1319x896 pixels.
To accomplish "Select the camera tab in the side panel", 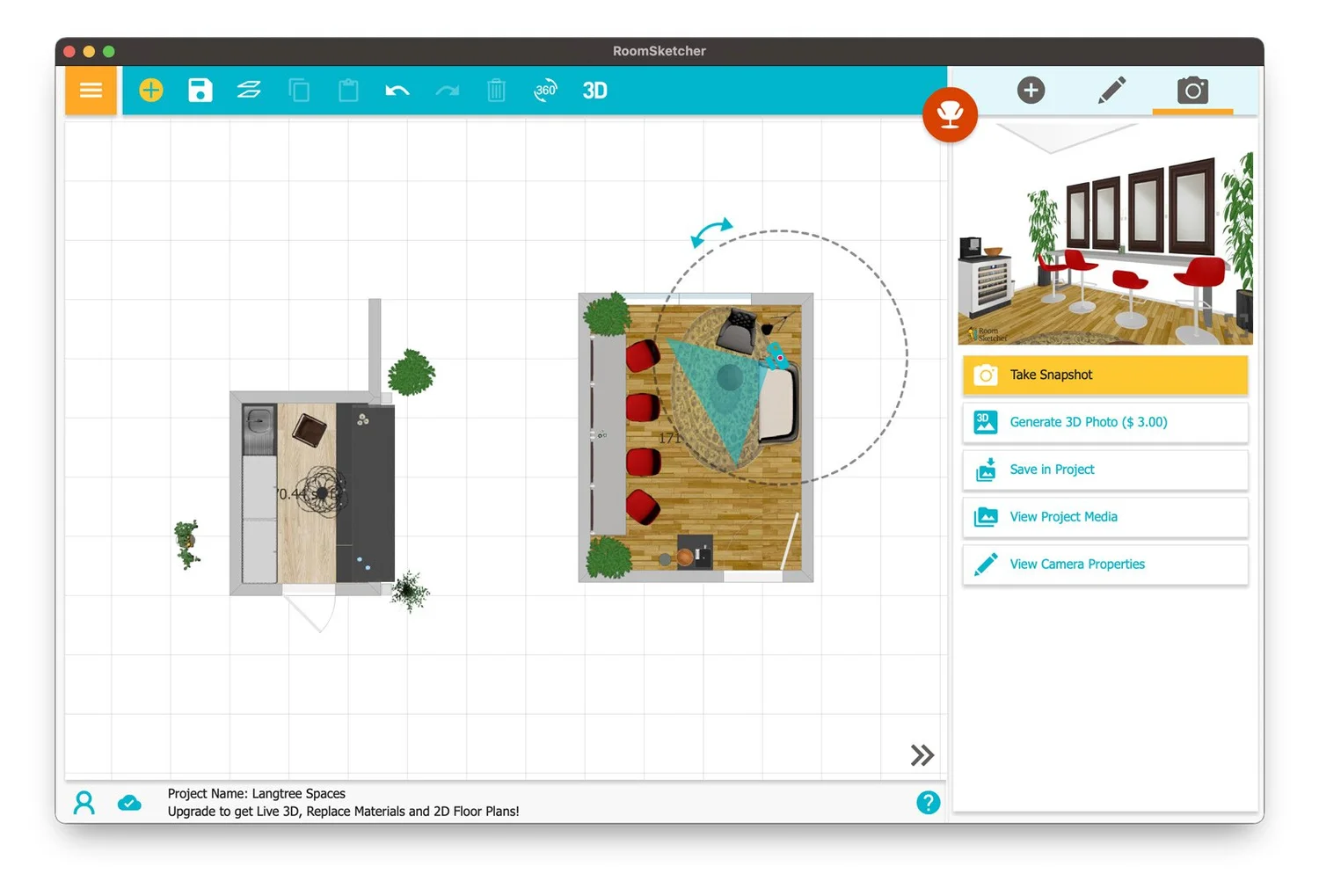I will tap(1192, 90).
